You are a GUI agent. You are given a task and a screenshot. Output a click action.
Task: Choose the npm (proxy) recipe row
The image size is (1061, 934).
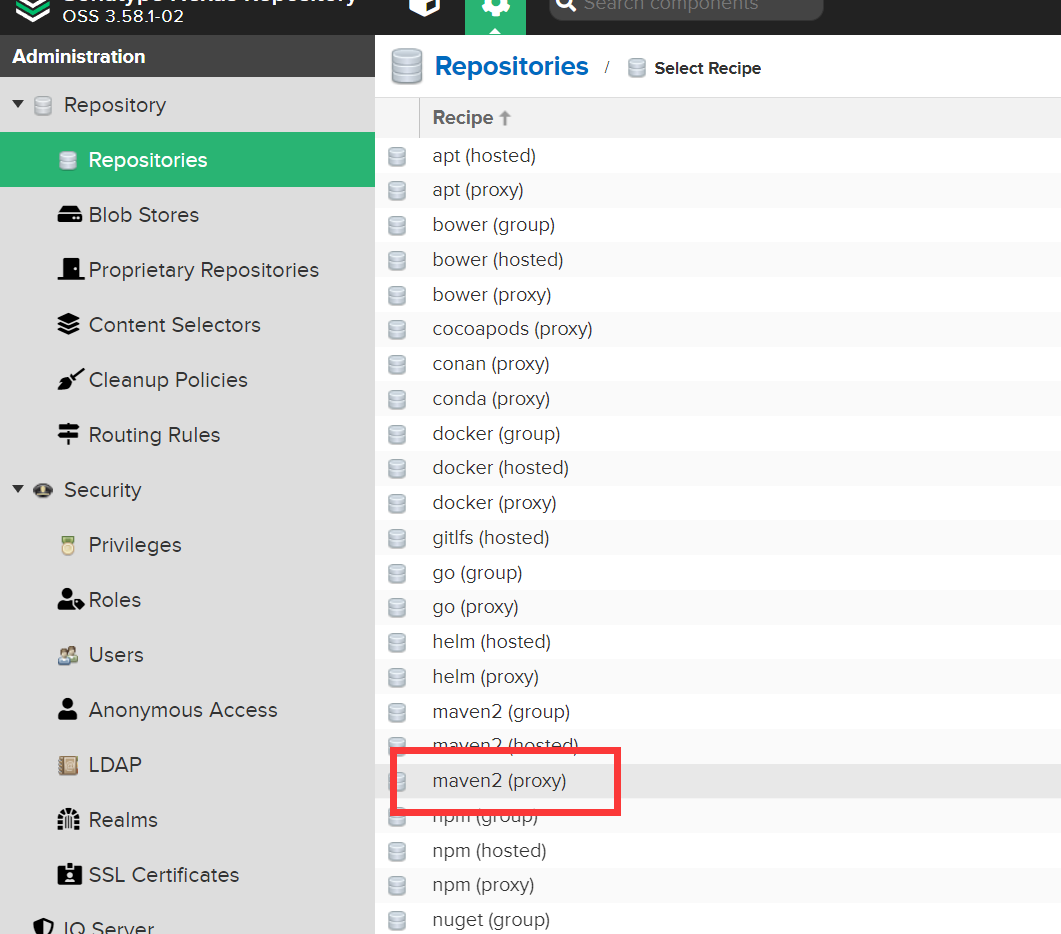point(483,885)
